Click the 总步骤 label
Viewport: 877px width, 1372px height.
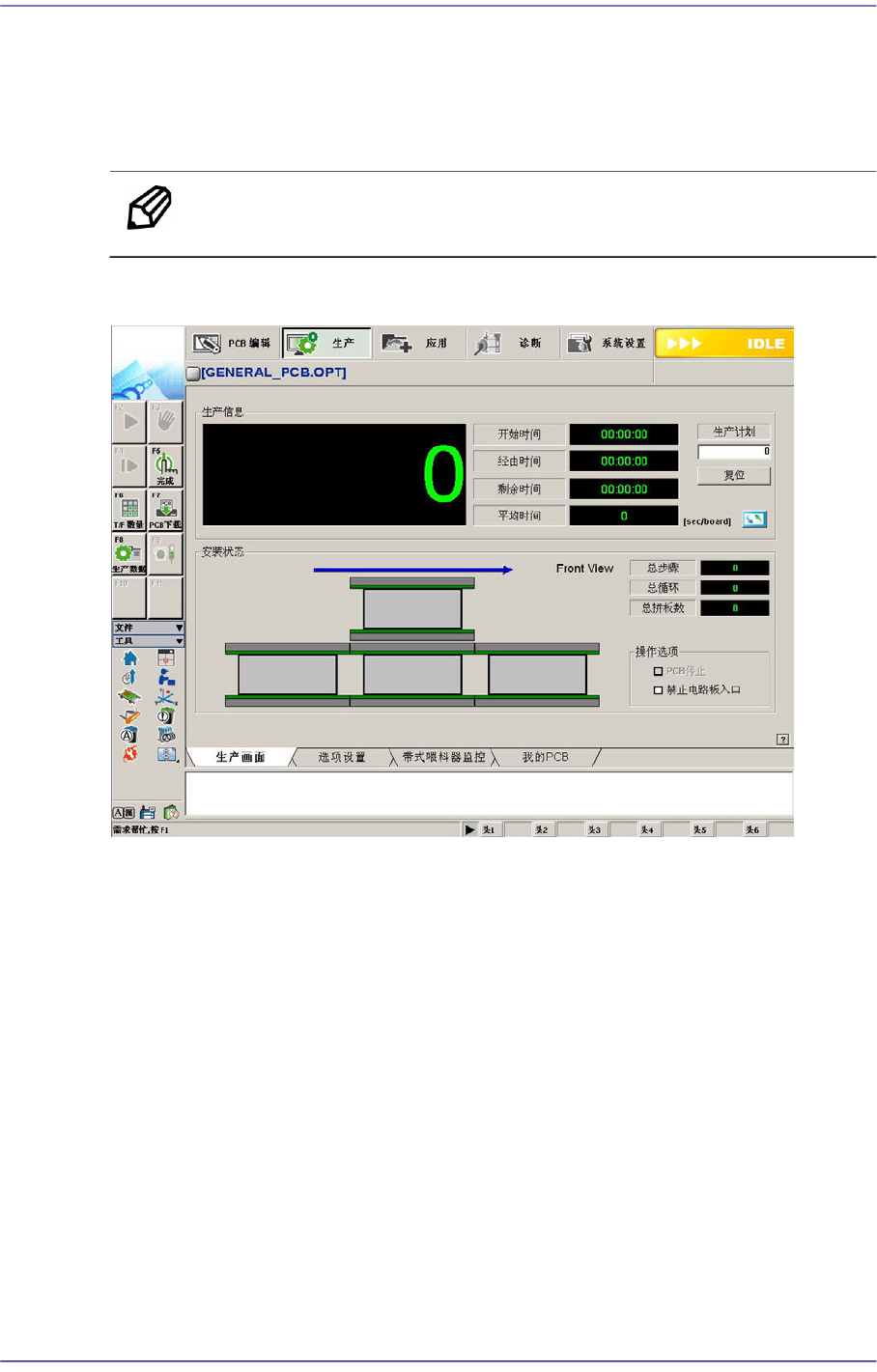point(663,568)
